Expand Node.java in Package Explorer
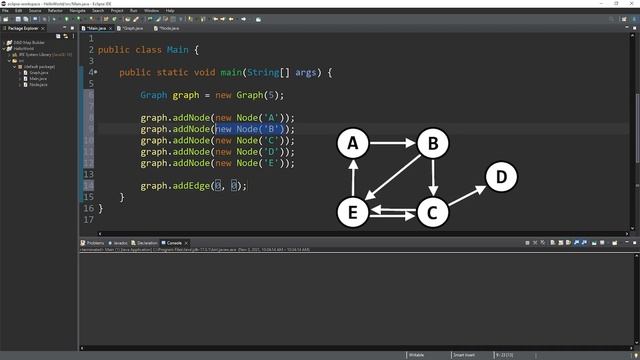 tap(20, 85)
